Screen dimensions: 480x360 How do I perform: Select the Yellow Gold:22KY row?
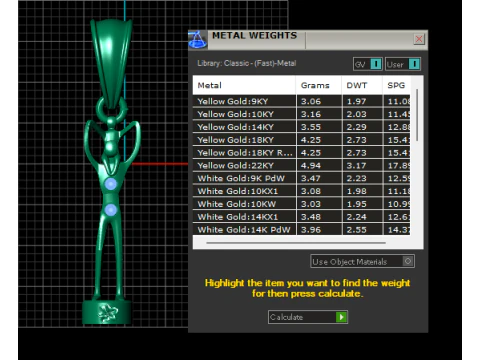pyautogui.click(x=301, y=165)
